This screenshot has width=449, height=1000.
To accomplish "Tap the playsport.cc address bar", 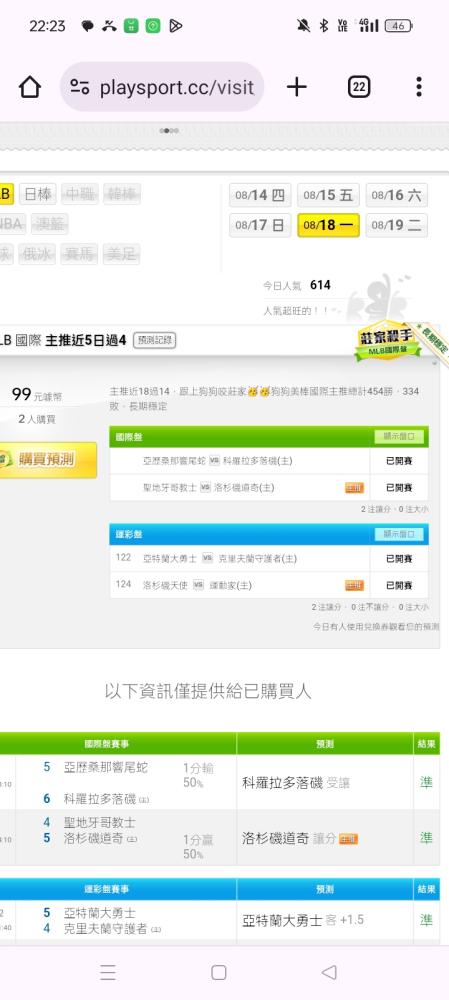I will 162,87.
